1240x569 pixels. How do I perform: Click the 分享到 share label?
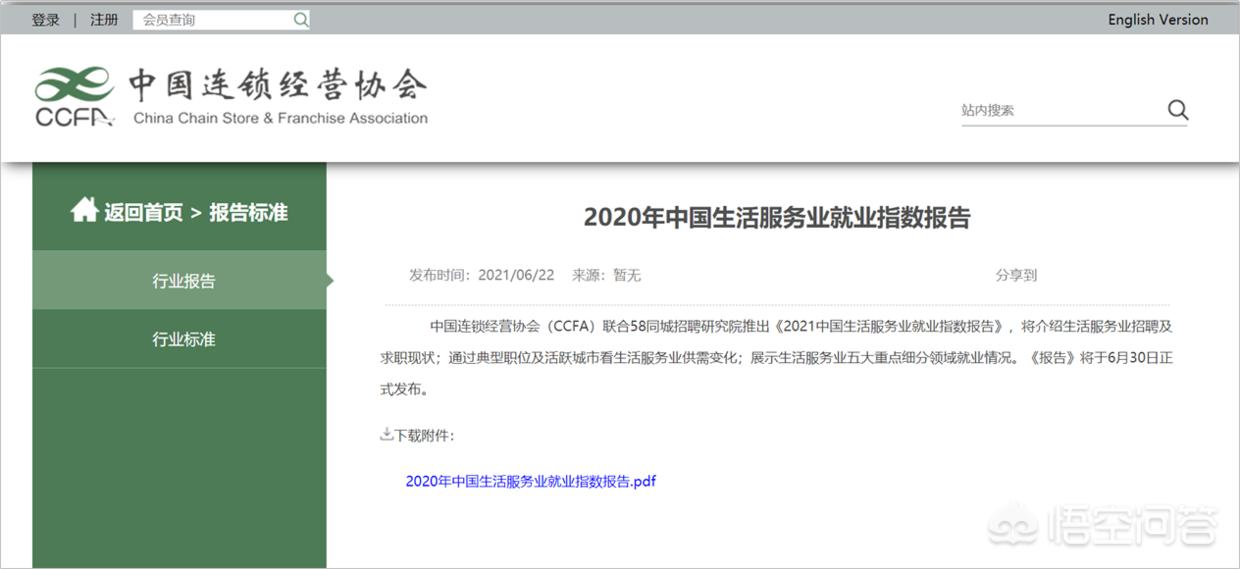[x=1016, y=275]
